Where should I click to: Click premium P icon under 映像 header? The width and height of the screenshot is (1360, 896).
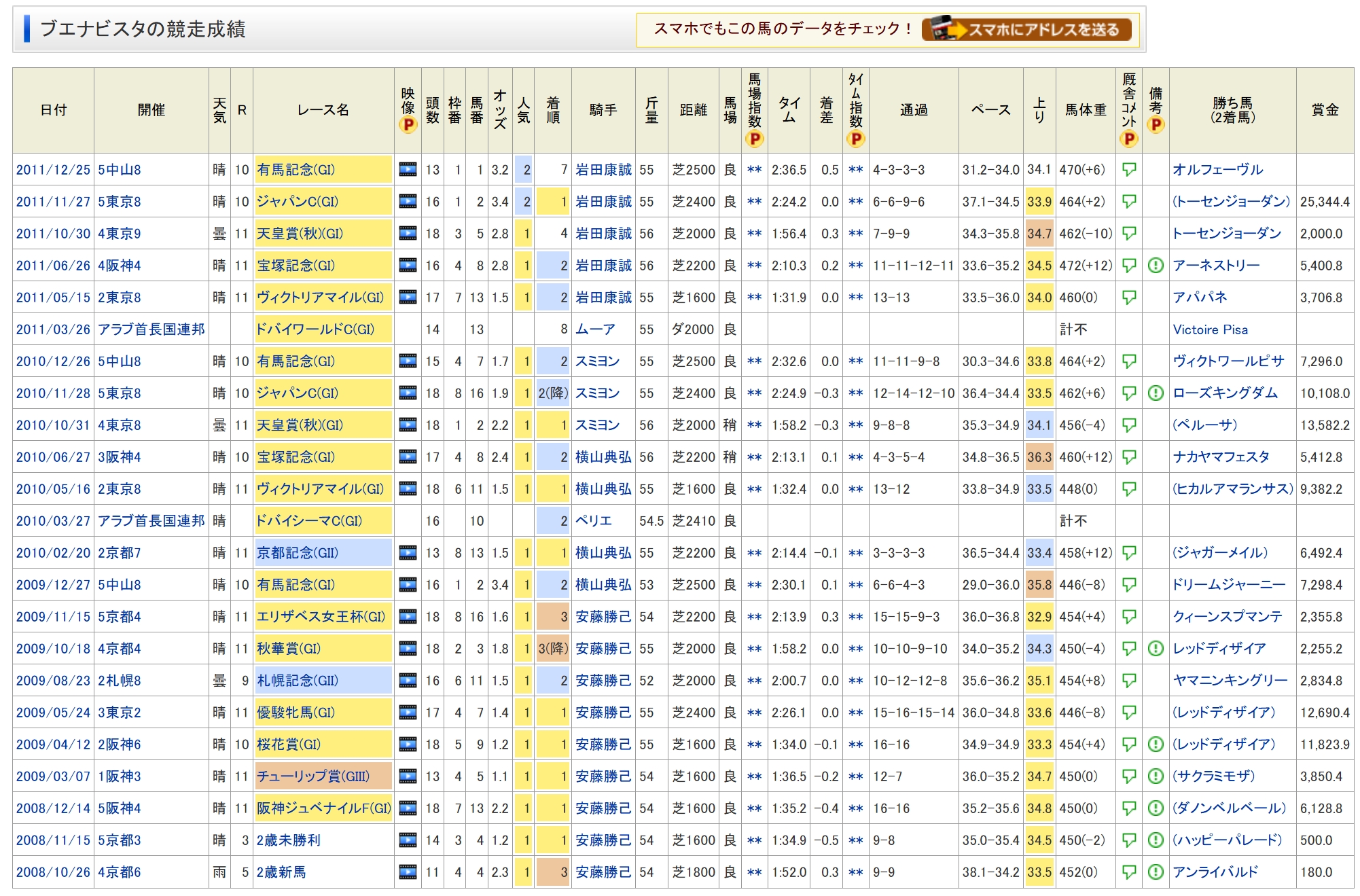(x=408, y=125)
